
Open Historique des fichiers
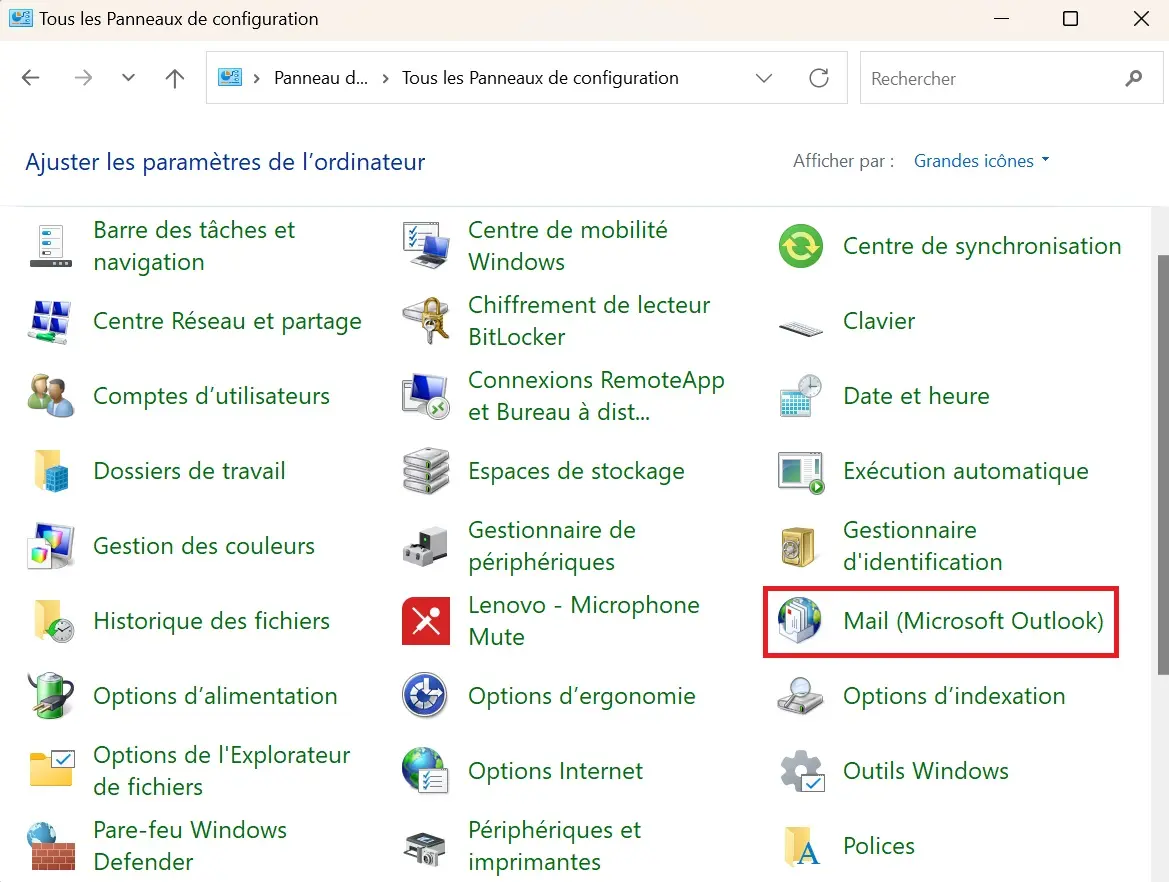(x=211, y=621)
